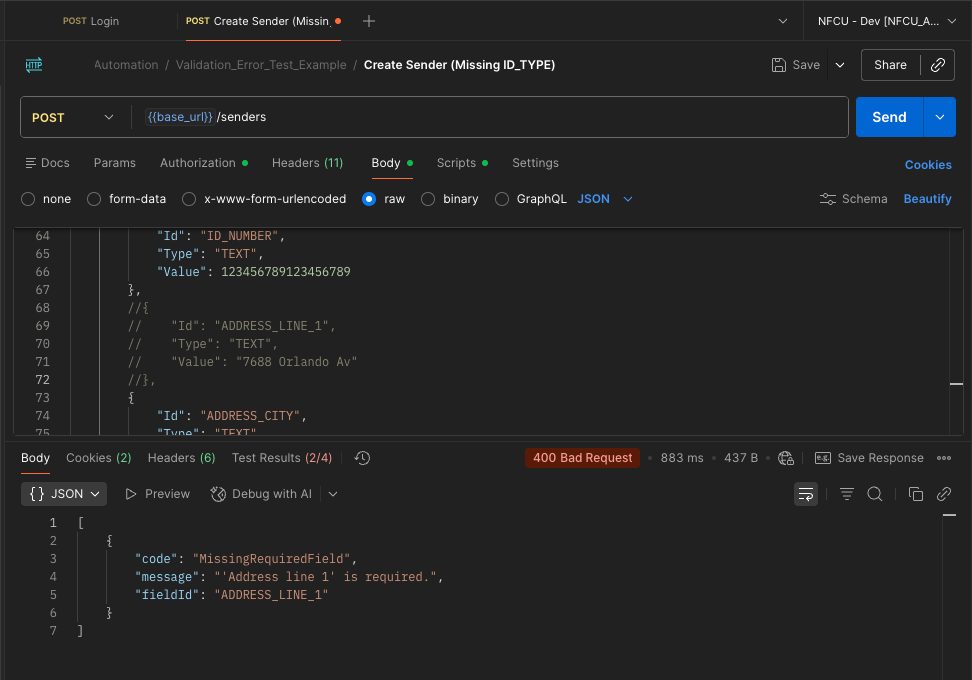
Task: Choose the binary body type radio
Action: pyautogui.click(x=428, y=199)
